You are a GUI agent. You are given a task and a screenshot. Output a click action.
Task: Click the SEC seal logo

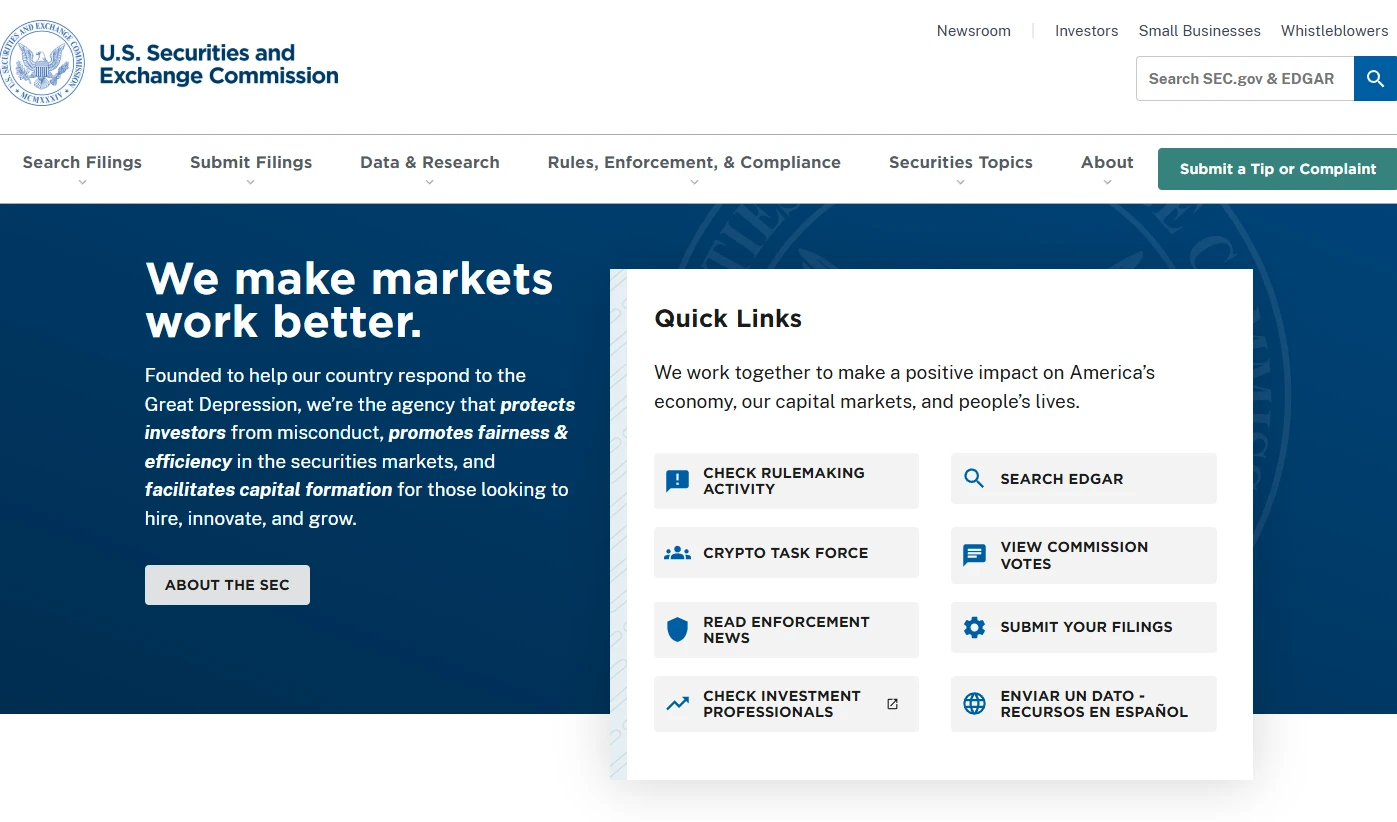(42, 64)
